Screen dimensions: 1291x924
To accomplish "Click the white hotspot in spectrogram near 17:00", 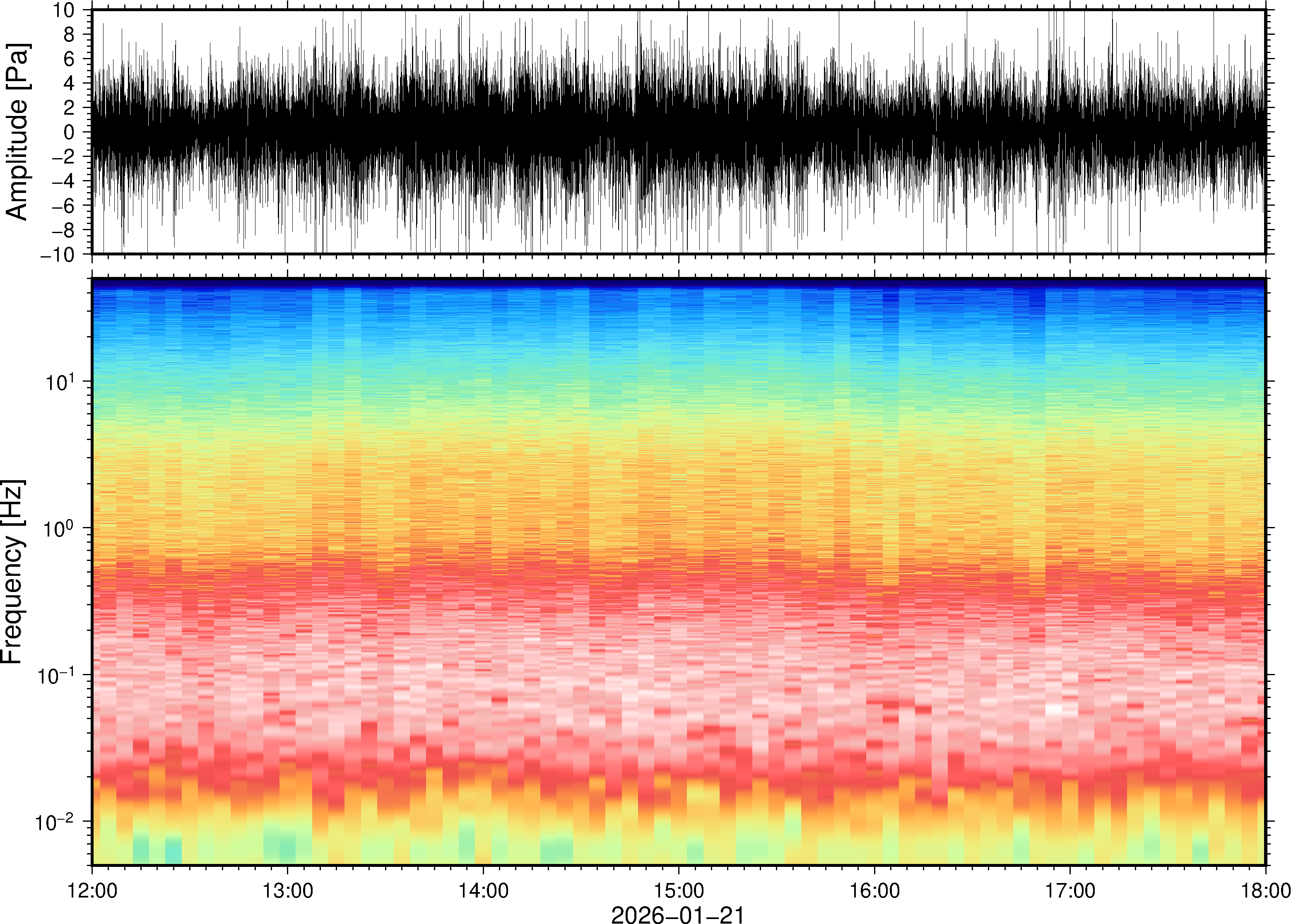I will coord(1054,709).
